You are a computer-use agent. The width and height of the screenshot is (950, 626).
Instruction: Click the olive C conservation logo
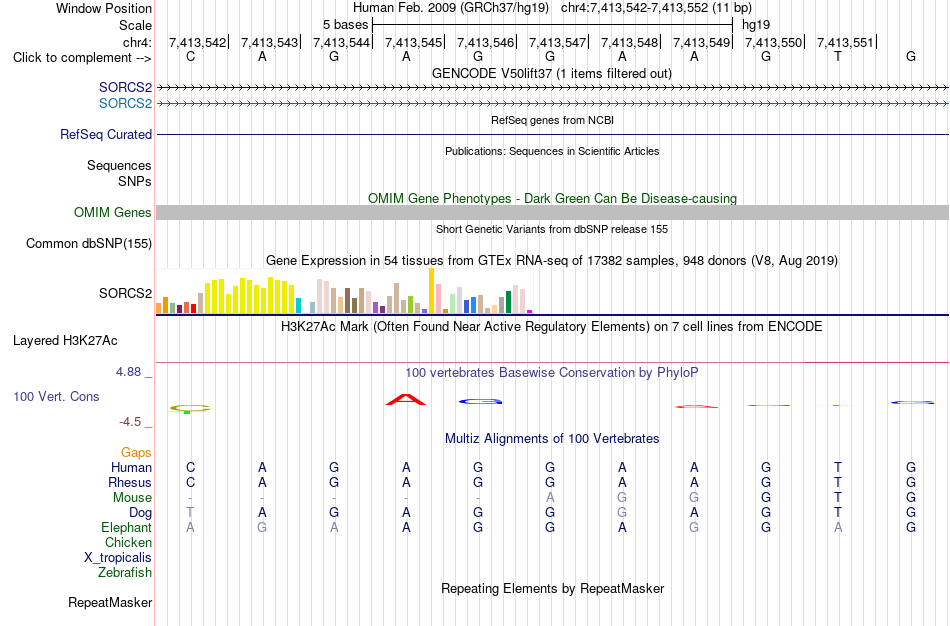click(190, 408)
